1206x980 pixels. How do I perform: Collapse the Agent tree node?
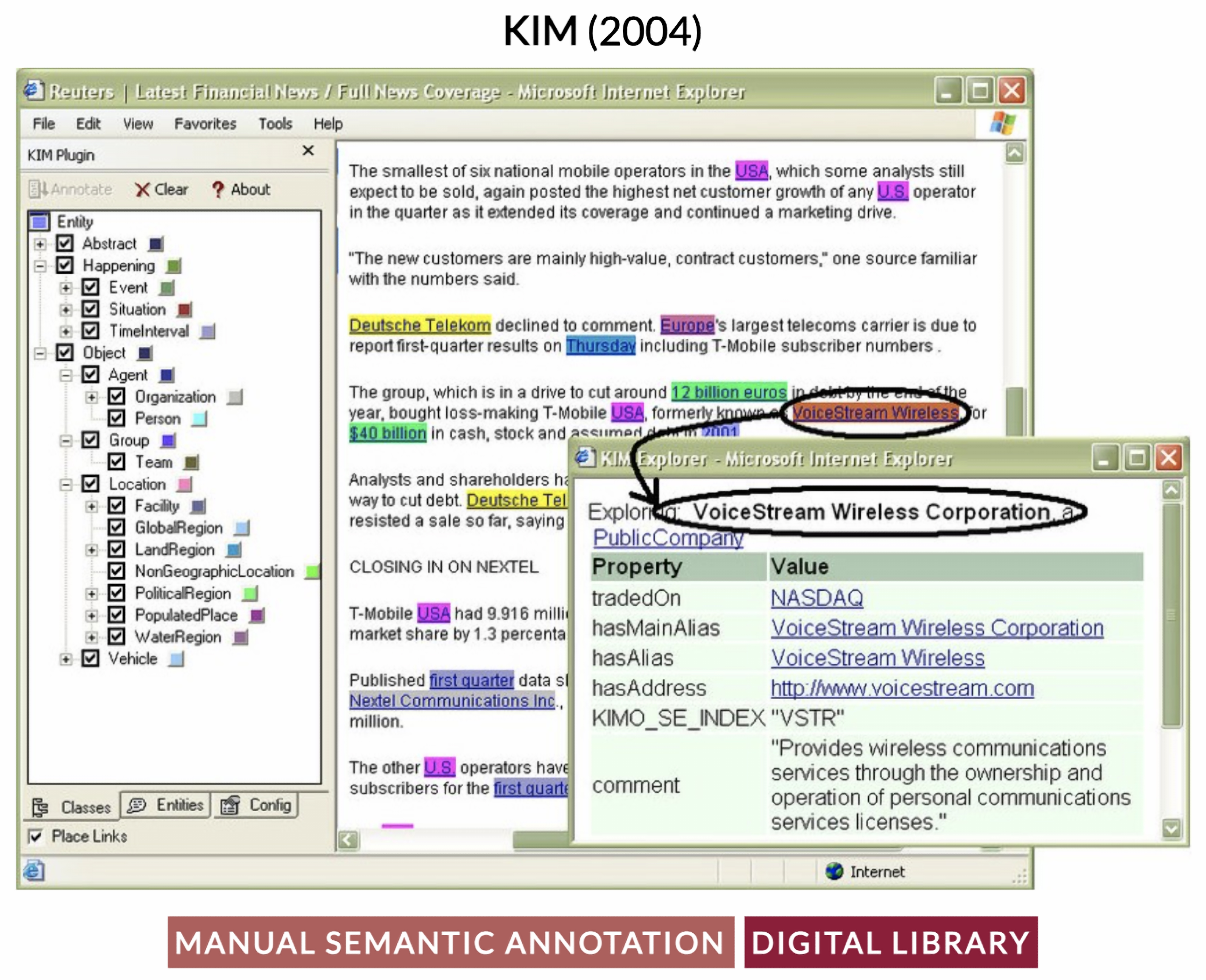[x=66, y=375]
